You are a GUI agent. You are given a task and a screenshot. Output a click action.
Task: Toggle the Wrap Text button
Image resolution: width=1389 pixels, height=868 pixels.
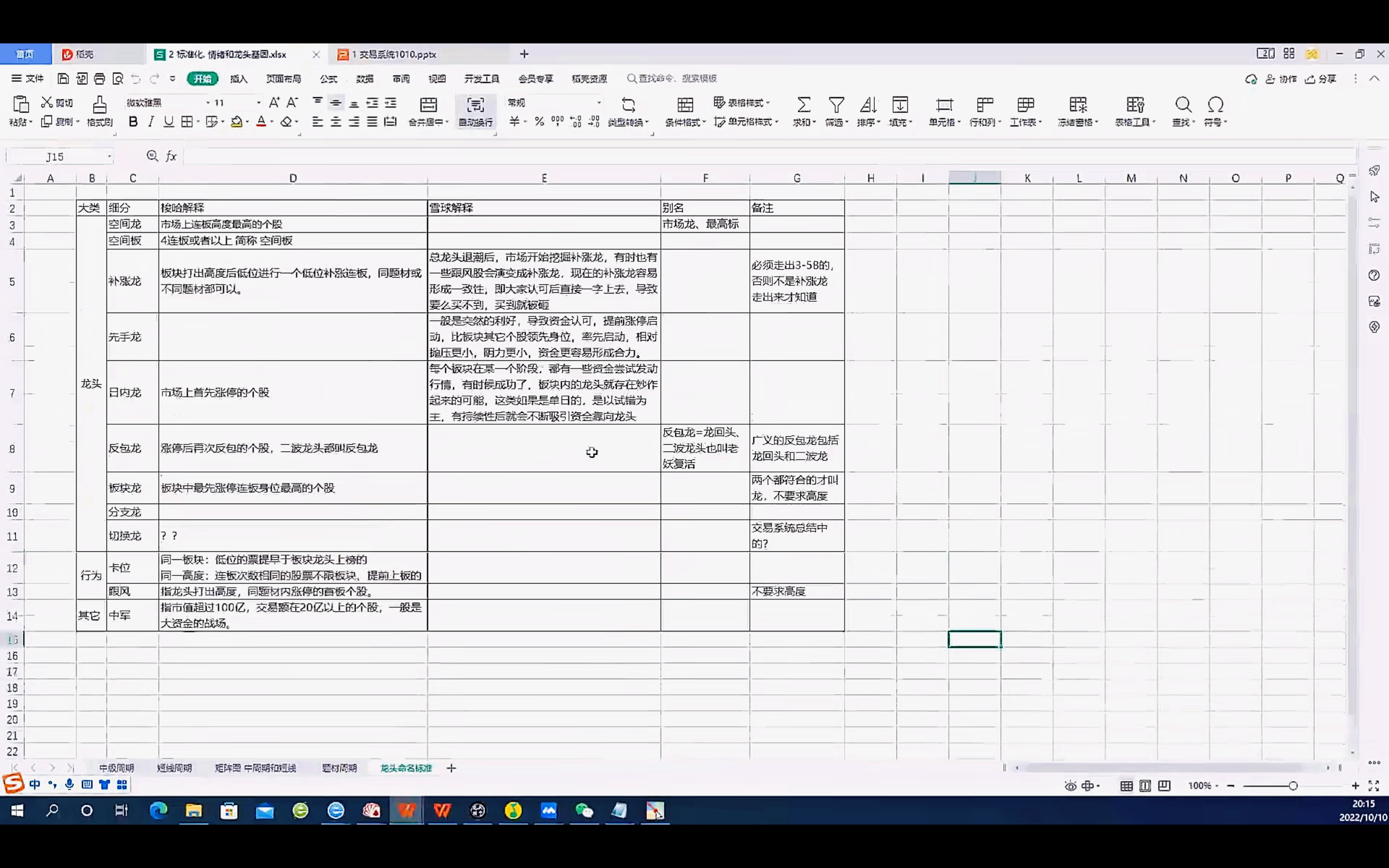pyautogui.click(x=475, y=111)
